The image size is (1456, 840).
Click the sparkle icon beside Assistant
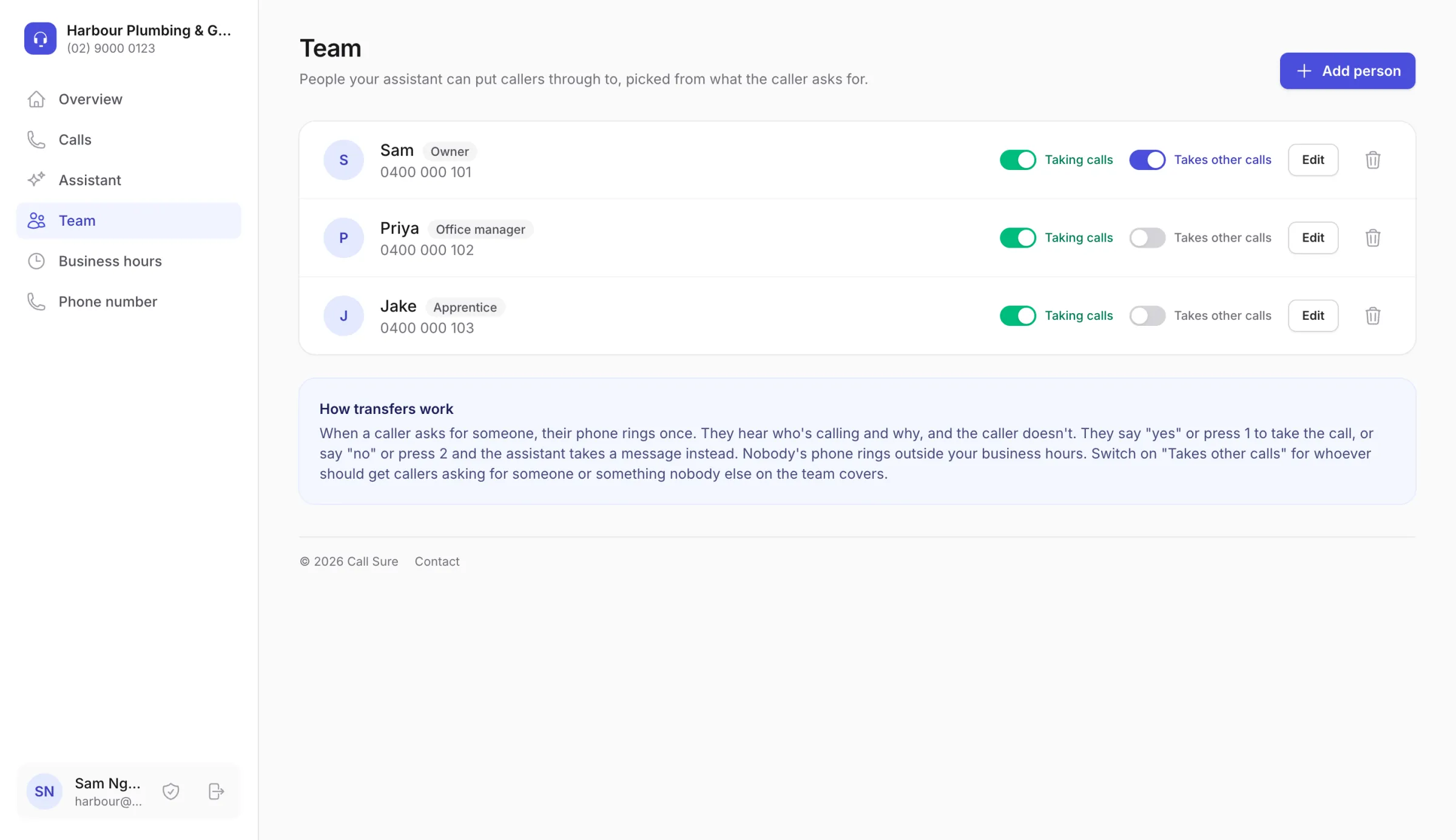(36, 180)
